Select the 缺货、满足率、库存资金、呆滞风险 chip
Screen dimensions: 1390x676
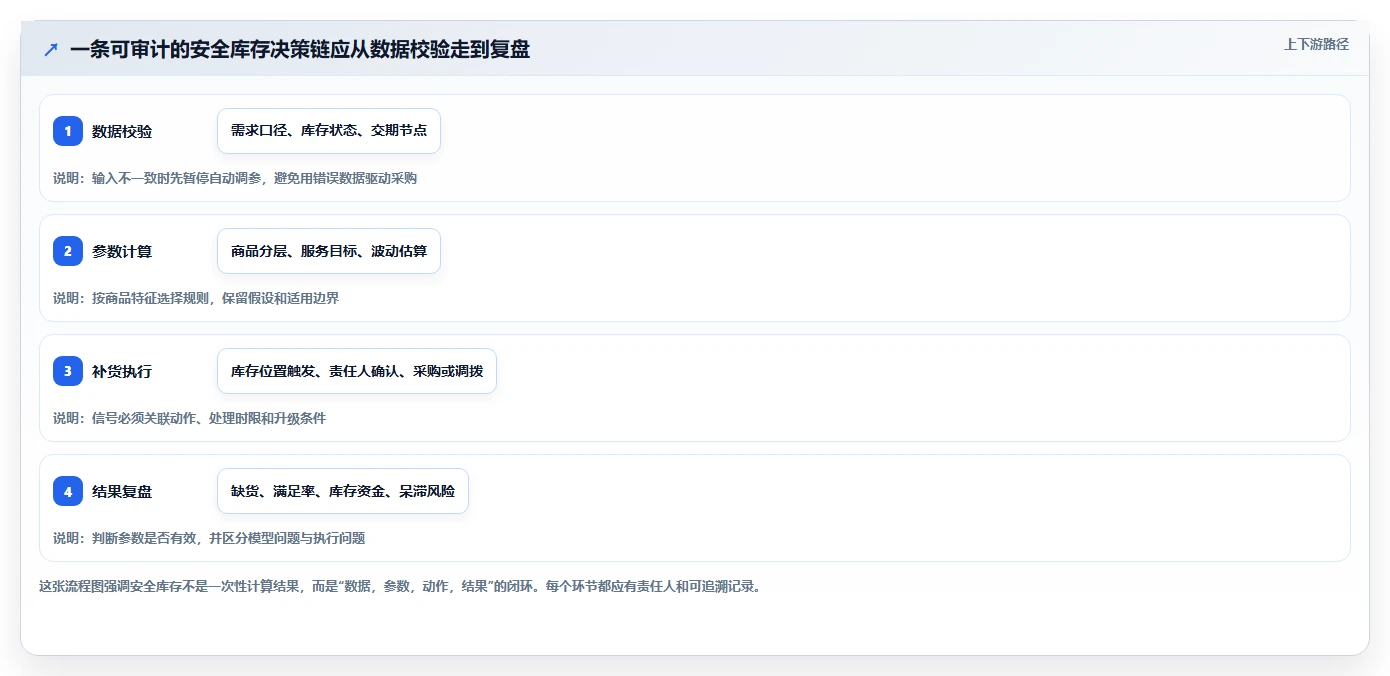pyautogui.click(x=343, y=491)
